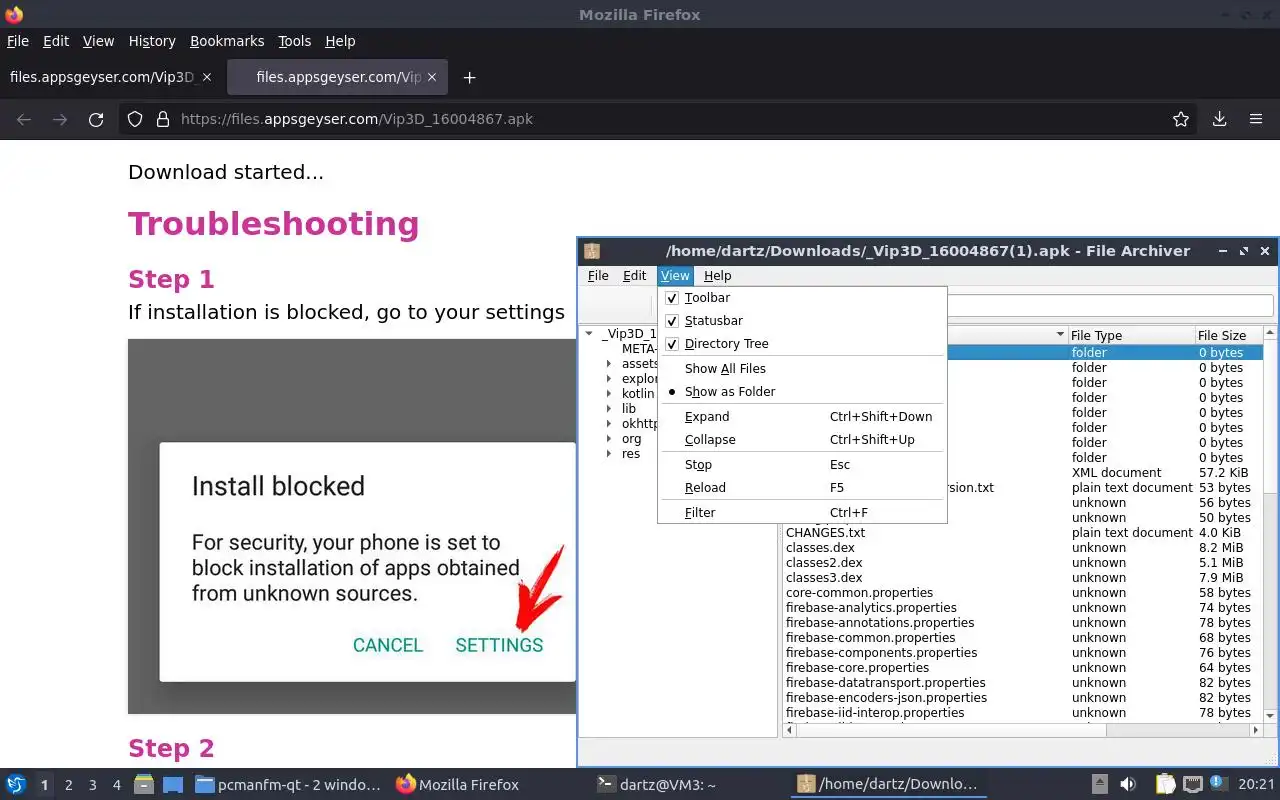This screenshot has width=1280, height=800.
Task: Sort the archive list by the File Type column
Action: coord(1131,335)
